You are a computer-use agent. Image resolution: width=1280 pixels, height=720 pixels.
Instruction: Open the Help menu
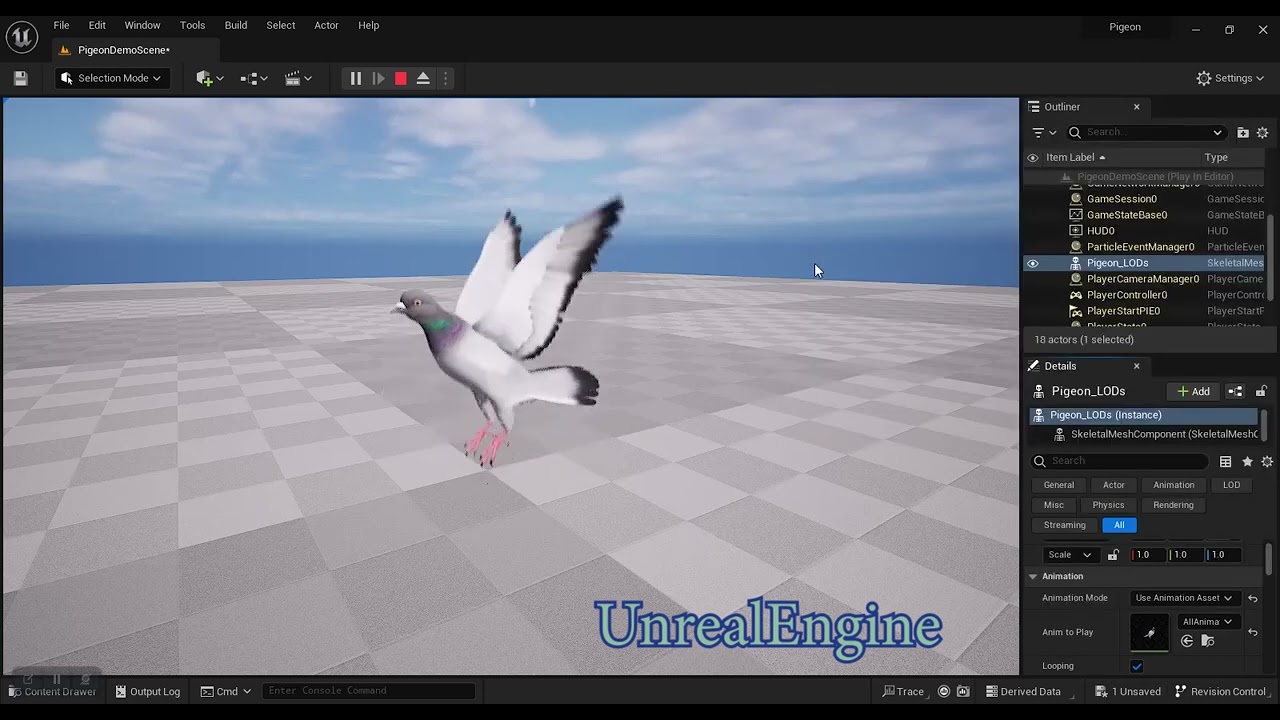(369, 25)
